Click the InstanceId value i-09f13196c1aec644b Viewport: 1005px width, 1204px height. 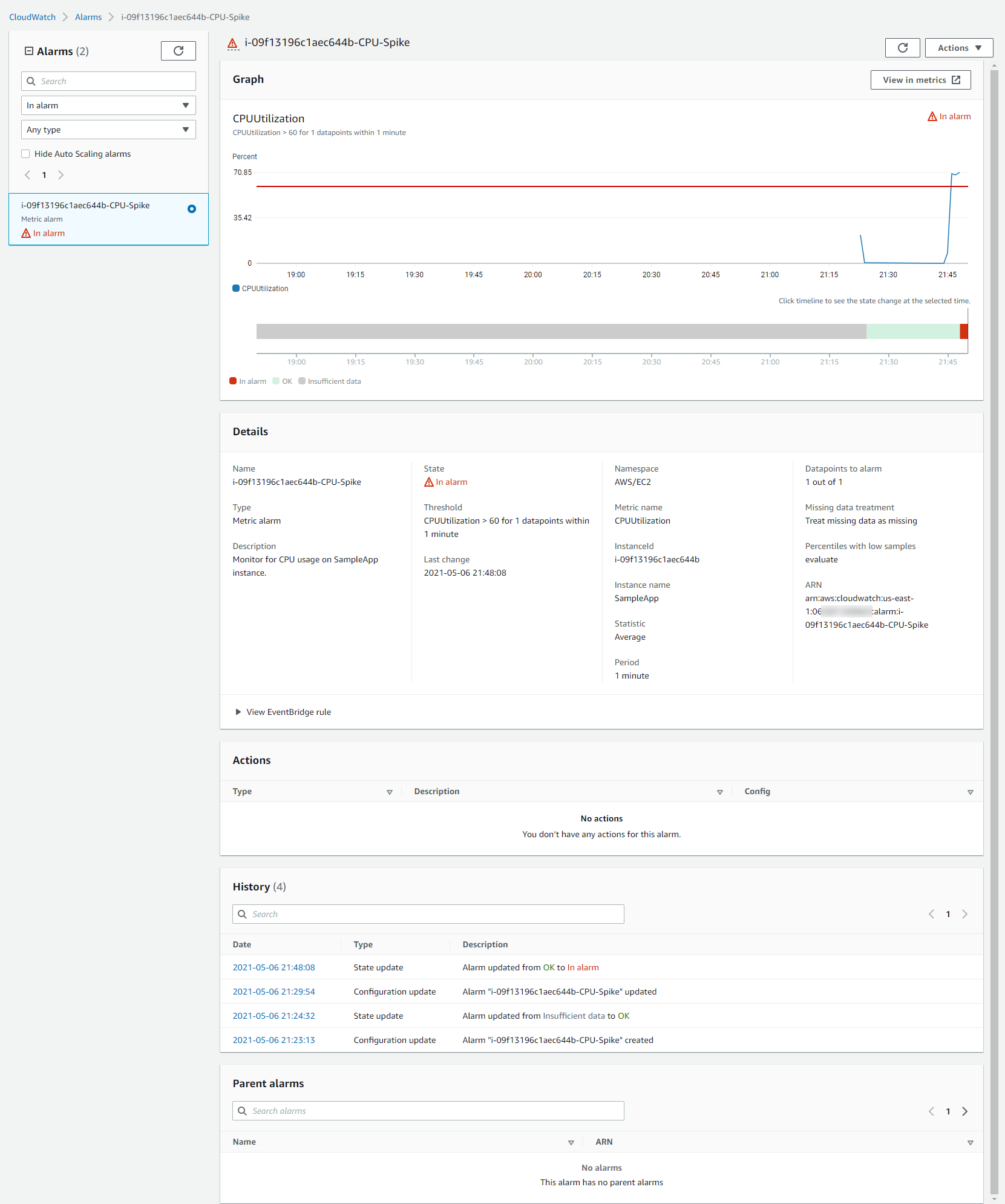tap(657, 559)
